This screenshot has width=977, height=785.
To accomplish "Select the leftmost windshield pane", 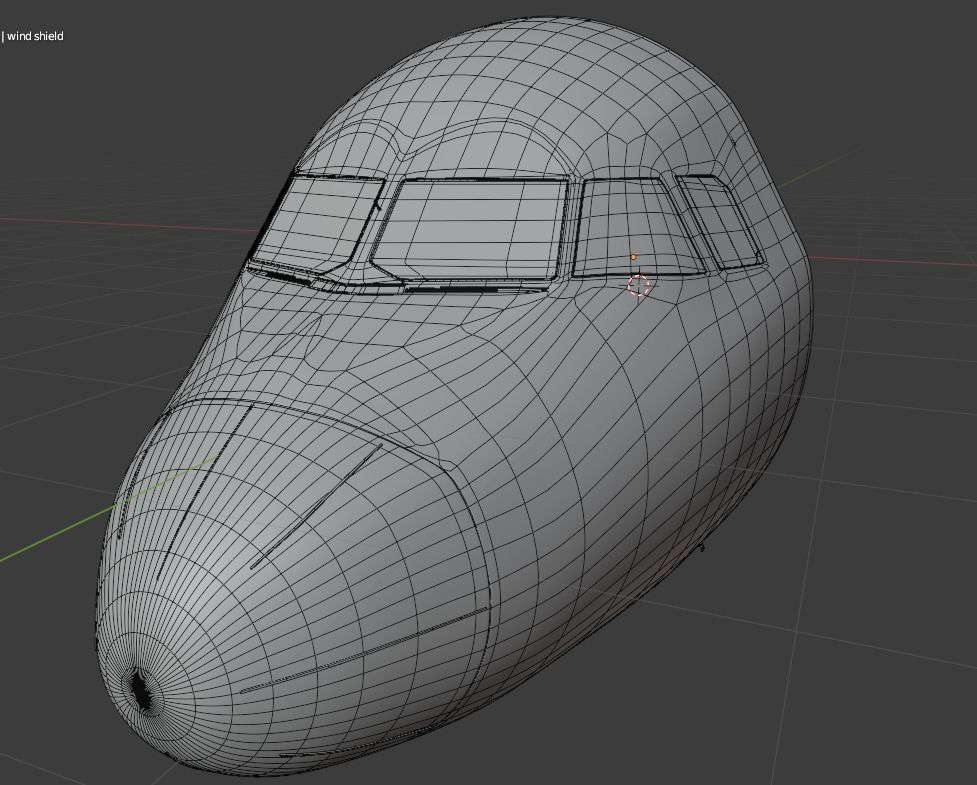I will (317, 224).
